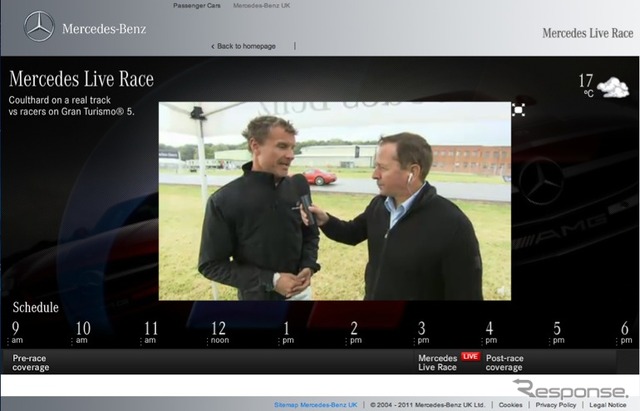Open the Cookies footer link
The width and height of the screenshot is (640, 411).
tap(510, 405)
